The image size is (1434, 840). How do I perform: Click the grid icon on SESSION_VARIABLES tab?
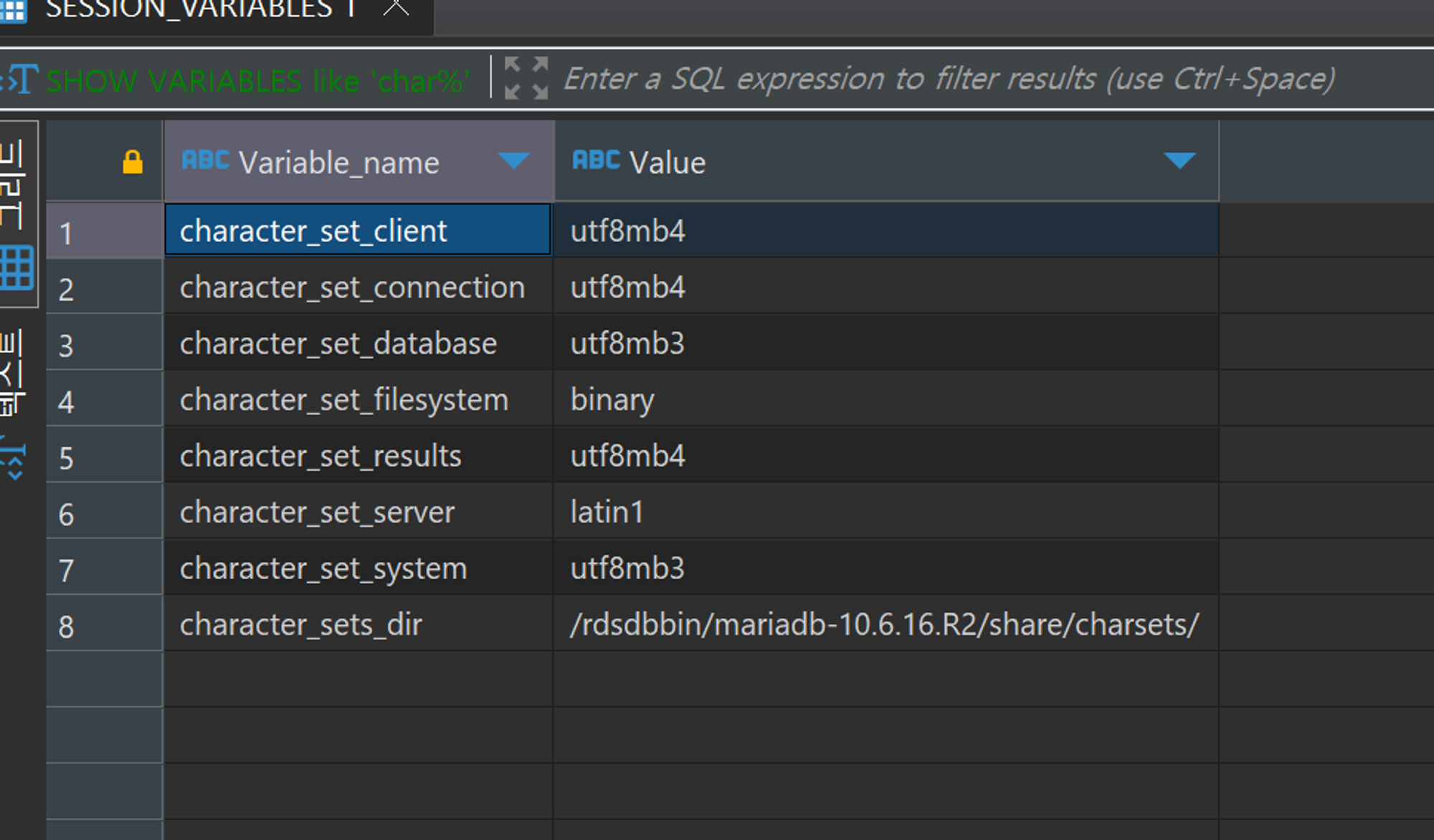(x=13, y=10)
